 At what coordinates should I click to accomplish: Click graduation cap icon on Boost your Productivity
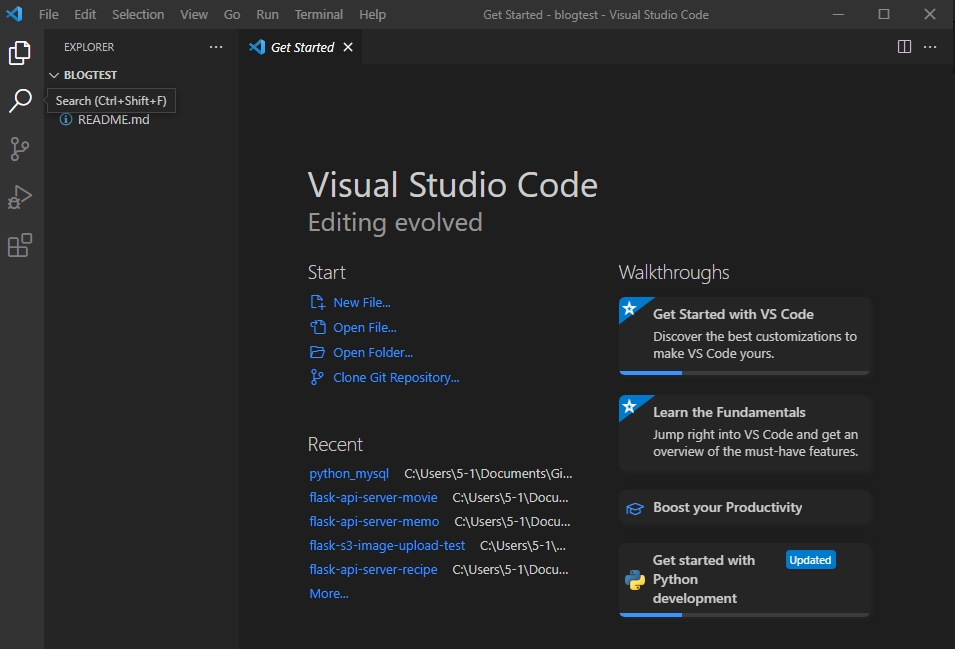(635, 508)
